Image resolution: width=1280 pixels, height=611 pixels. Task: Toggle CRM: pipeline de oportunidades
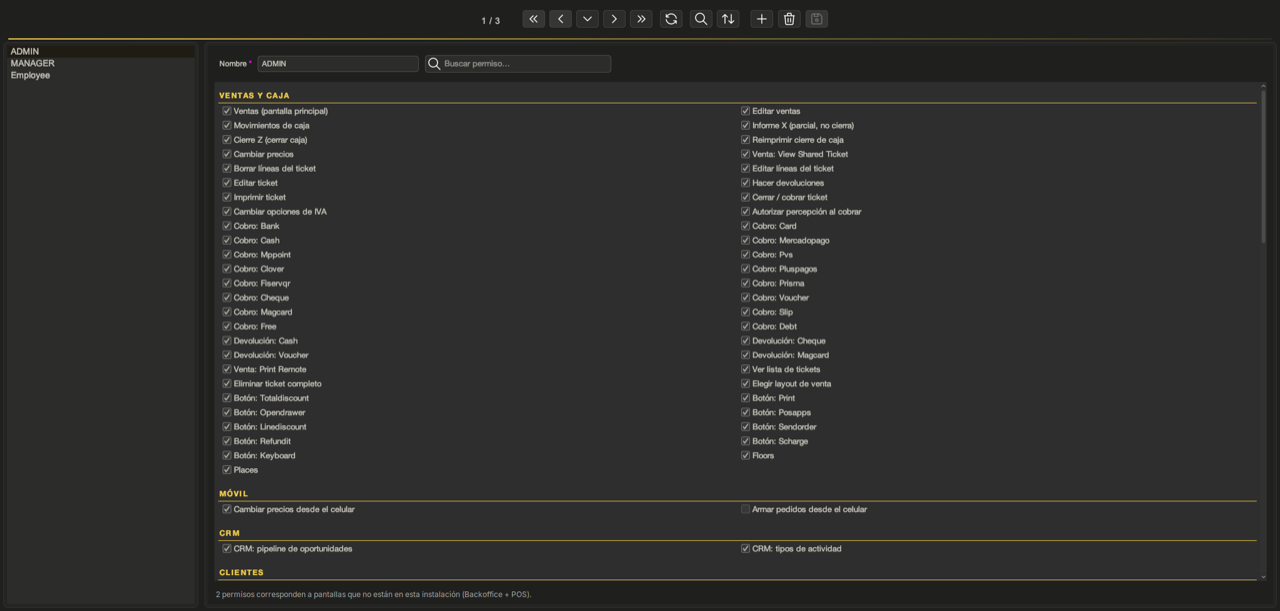point(227,548)
